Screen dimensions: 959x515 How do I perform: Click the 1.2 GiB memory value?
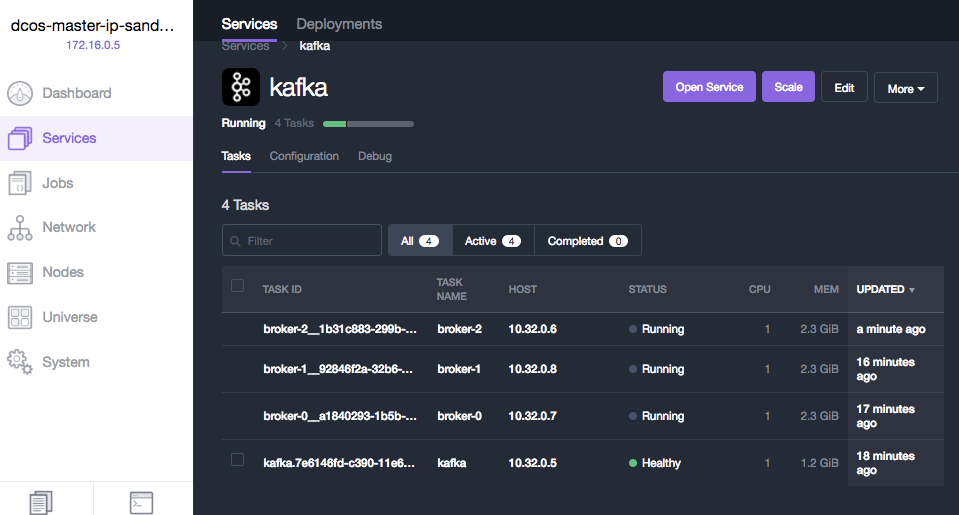pyautogui.click(x=820, y=463)
